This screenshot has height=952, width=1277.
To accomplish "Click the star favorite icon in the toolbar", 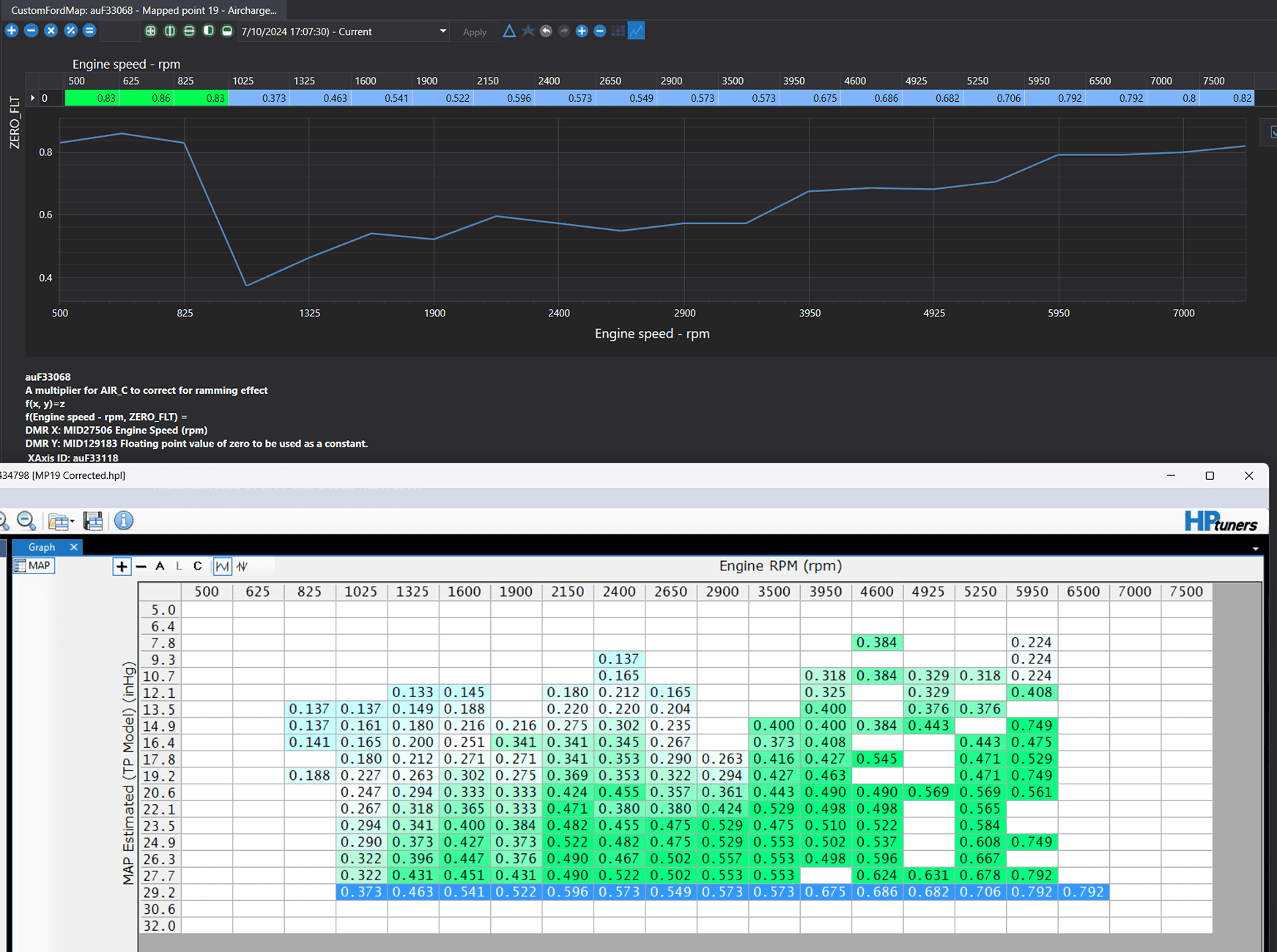I will [x=528, y=31].
